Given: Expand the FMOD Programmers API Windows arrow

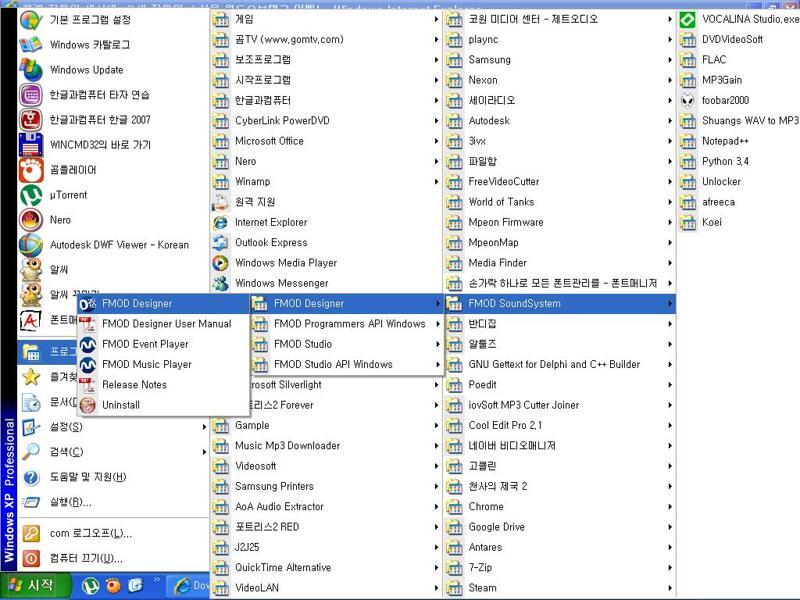Looking at the screenshot, I should pos(438,324).
